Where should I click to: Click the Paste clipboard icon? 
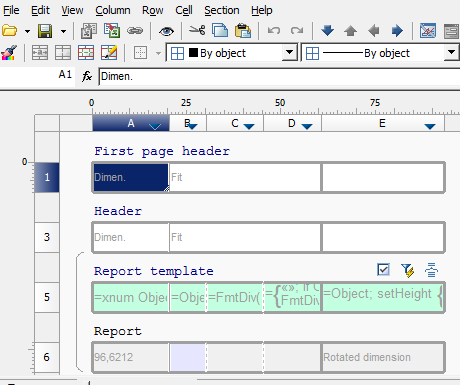[x=243, y=31]
